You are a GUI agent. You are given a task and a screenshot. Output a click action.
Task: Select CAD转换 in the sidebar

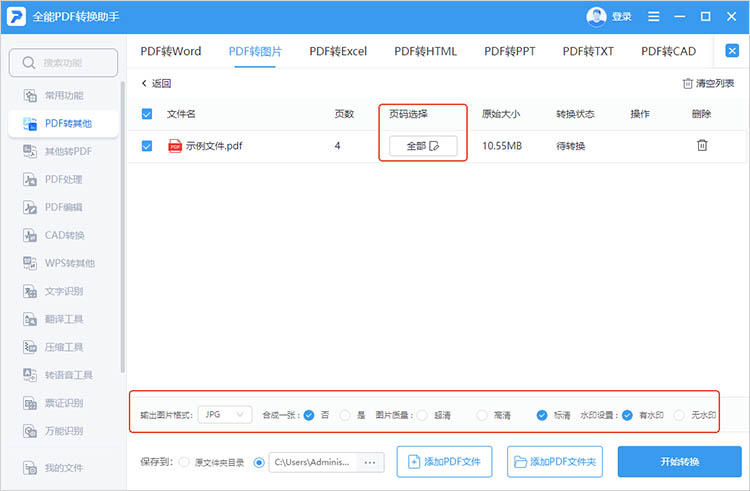pyautogui.click(x=63, y=235)
